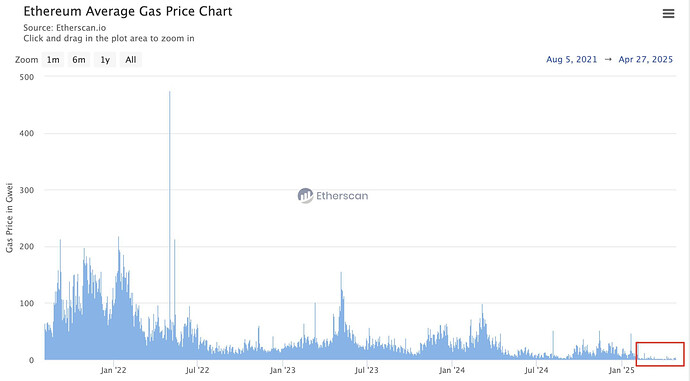The width and height of the screenshot is (690, 381).
Task: Click the Jan '22 axis label
Action: coord(113,370)
